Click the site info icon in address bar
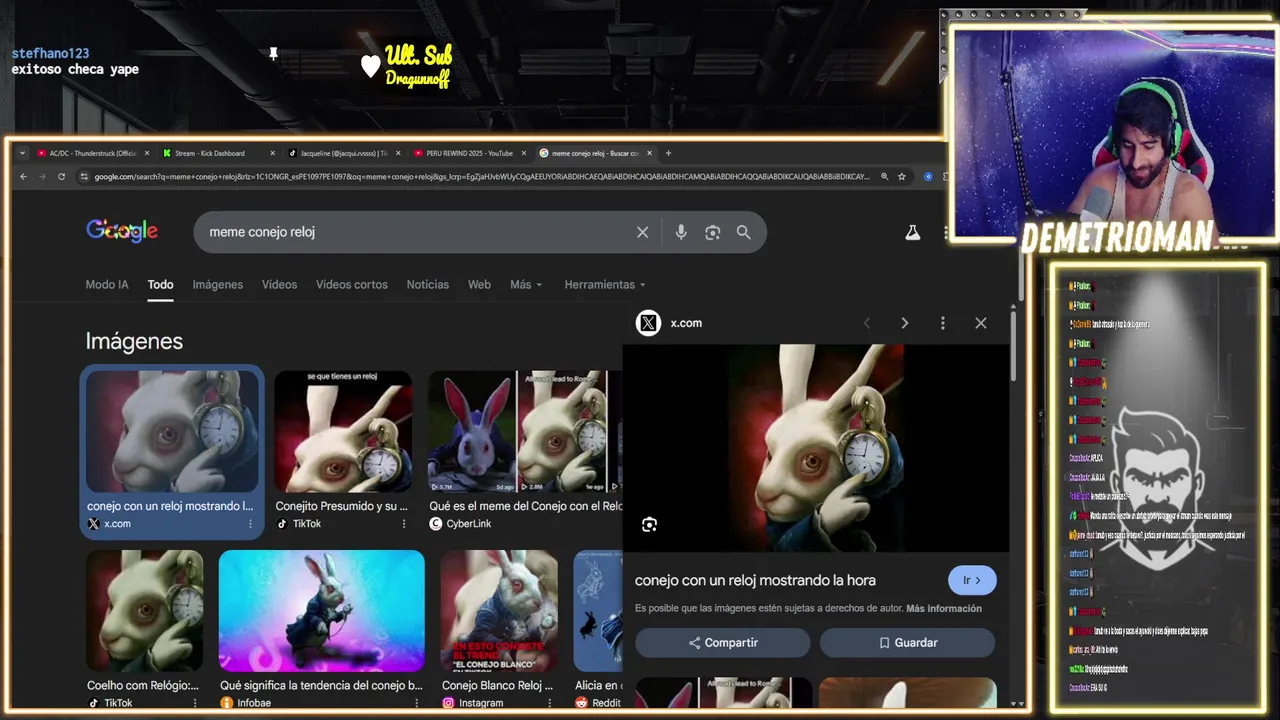This screenshot has height=720, width=1280. pyautogui.click(x=85, y=176)
